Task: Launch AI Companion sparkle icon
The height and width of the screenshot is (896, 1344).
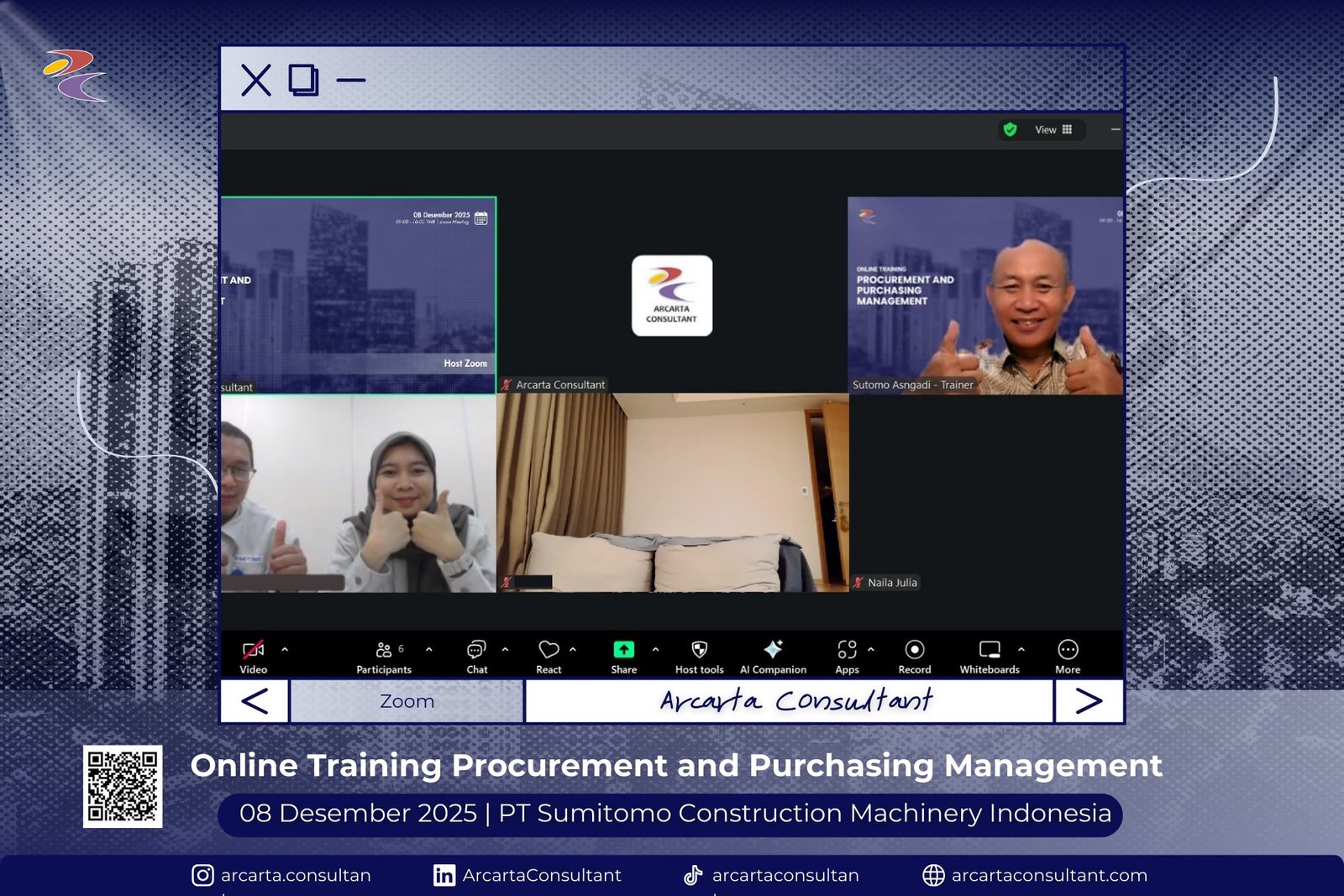Action: point(773,650)
